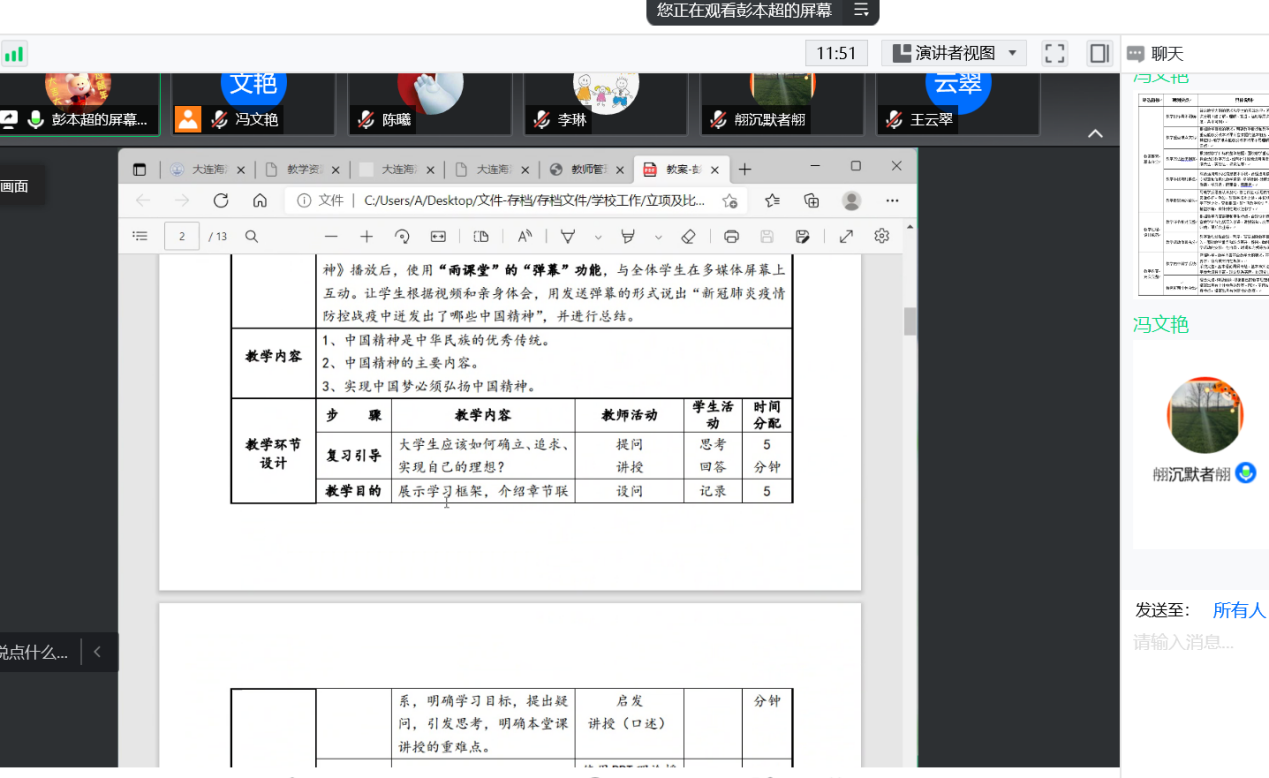Open the 演讲者视图 view dropdown

[1012, 53]
